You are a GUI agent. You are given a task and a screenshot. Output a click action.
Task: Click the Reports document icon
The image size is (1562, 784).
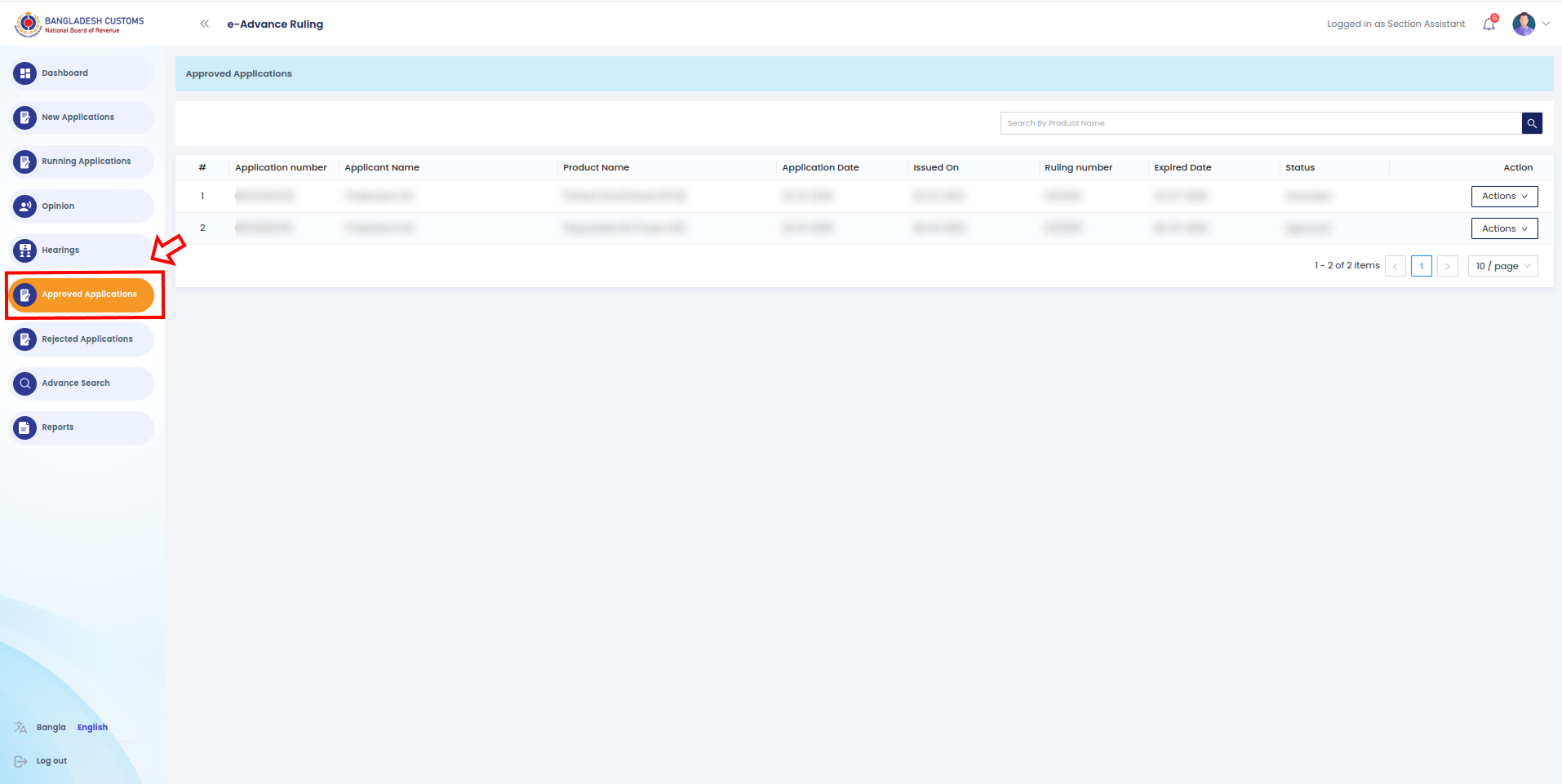[x=25, y=427]
